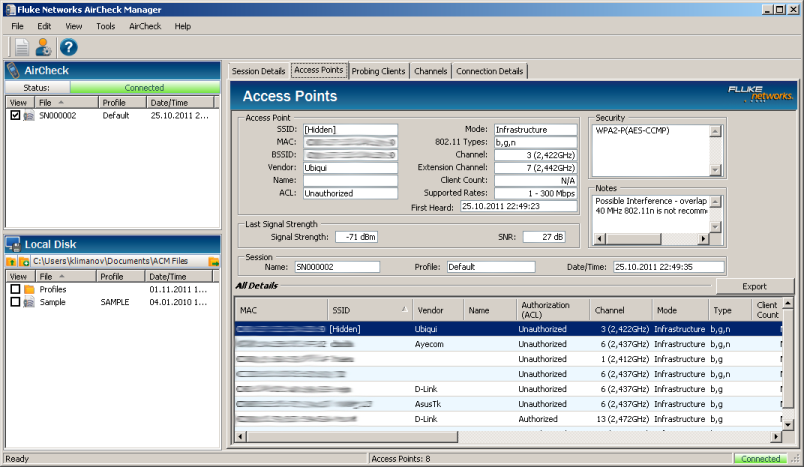Image resolution: width=804 pixels, height=467 pixels.
Task: Click details table scroll down arrow
Action: 788,424
